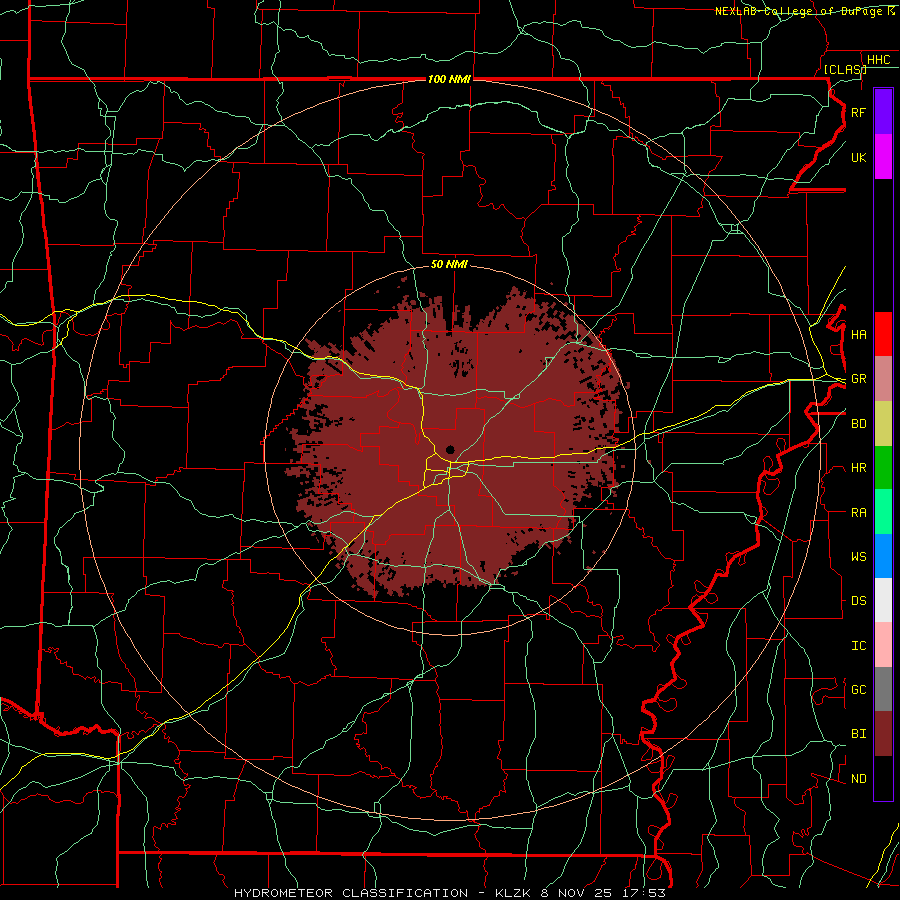The height and width of the screenshot is (900, 900).
Task: Click the ND legend label
Action: (858, 779)
